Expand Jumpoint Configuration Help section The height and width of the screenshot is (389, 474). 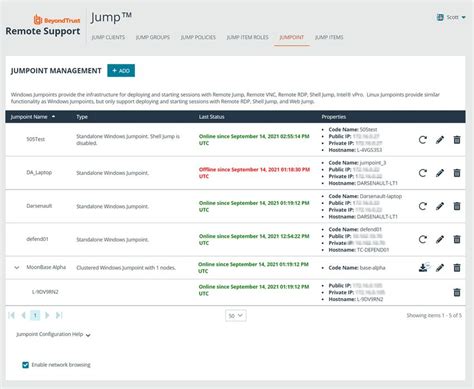pos(53,334)
